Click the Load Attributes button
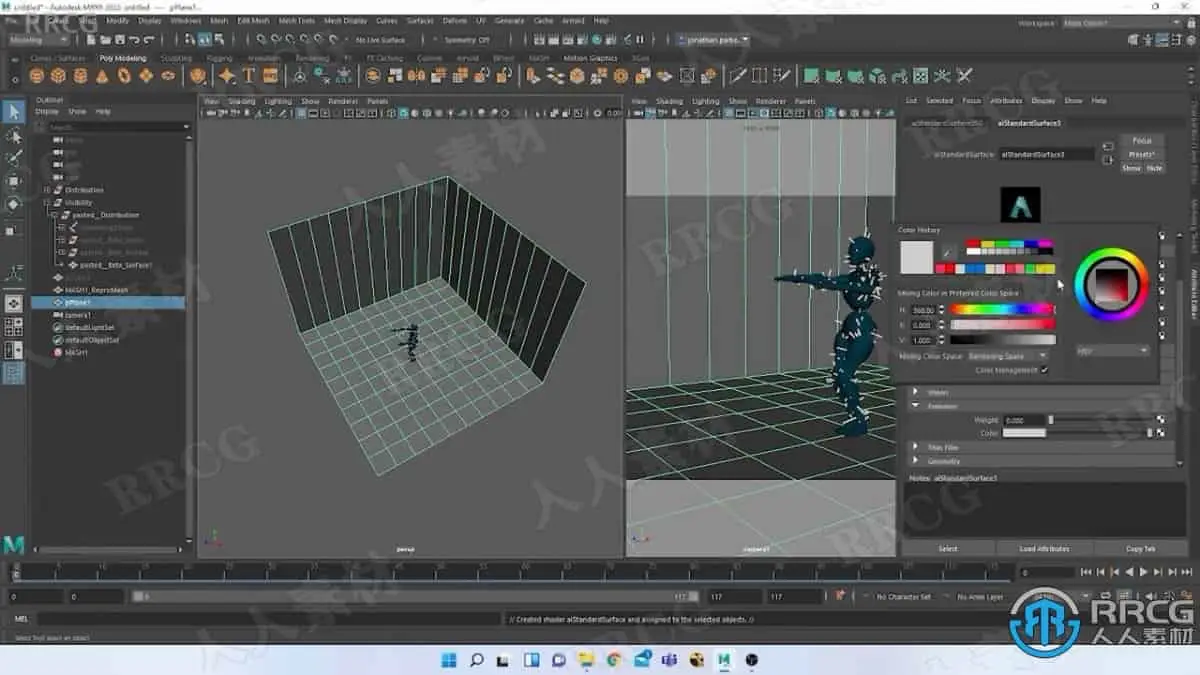Image resolution: width=1200 pixels, height=675 pixels. [x=1044, y=549]
